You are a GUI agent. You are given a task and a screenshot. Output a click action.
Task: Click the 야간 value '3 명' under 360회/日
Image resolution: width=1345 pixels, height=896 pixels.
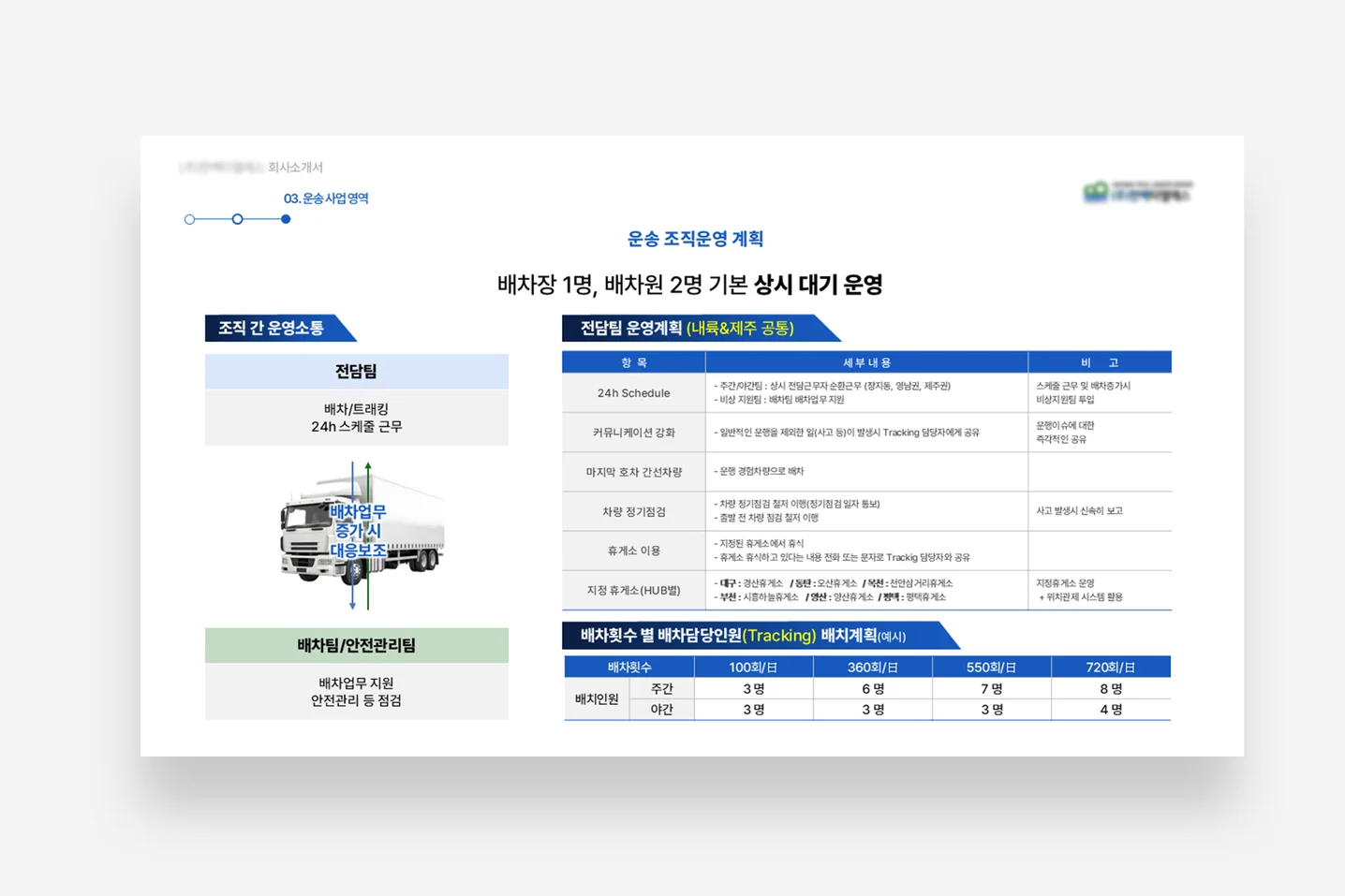(x=873, y=710)
